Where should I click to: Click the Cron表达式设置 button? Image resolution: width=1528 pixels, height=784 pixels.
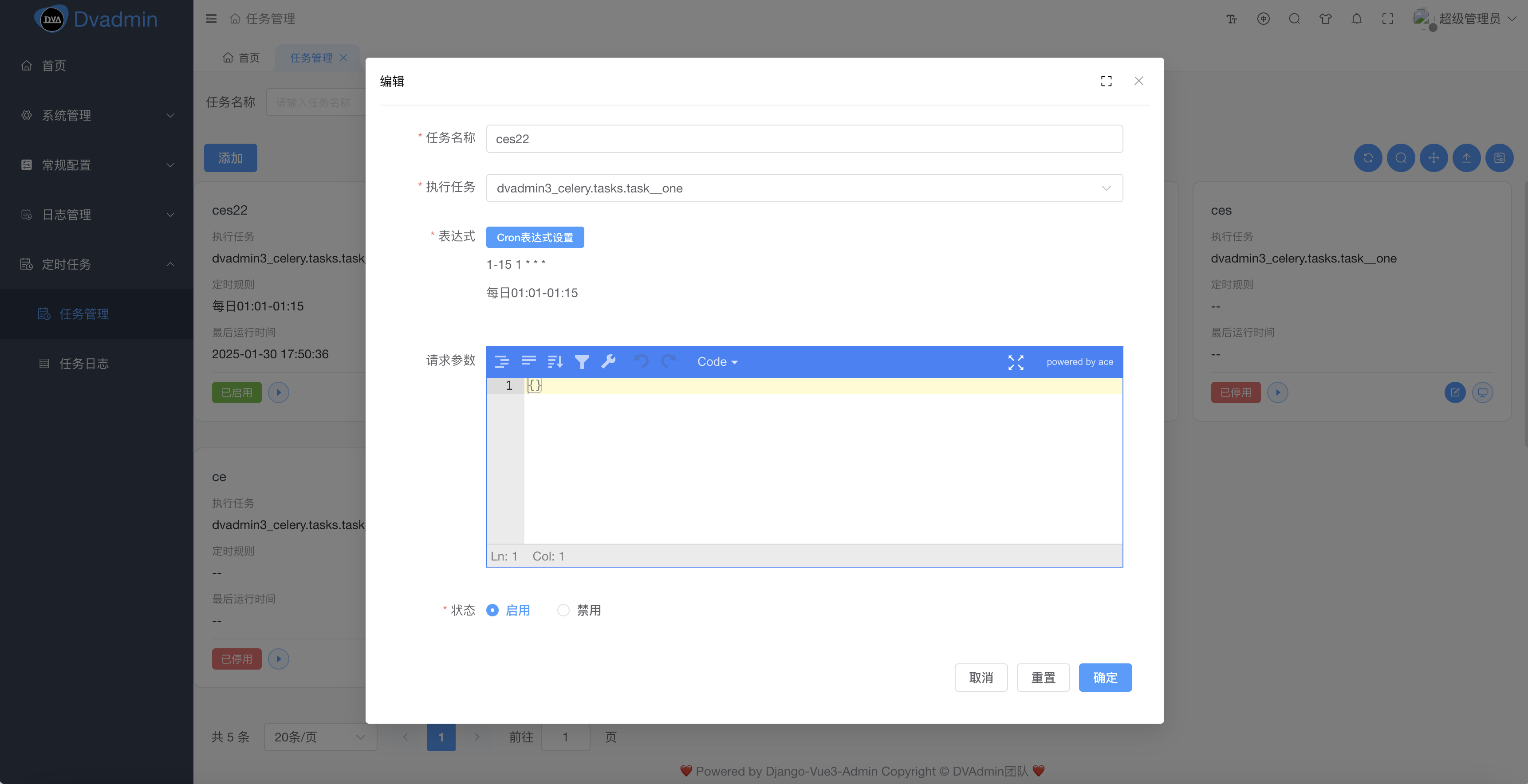pos(535,237)
